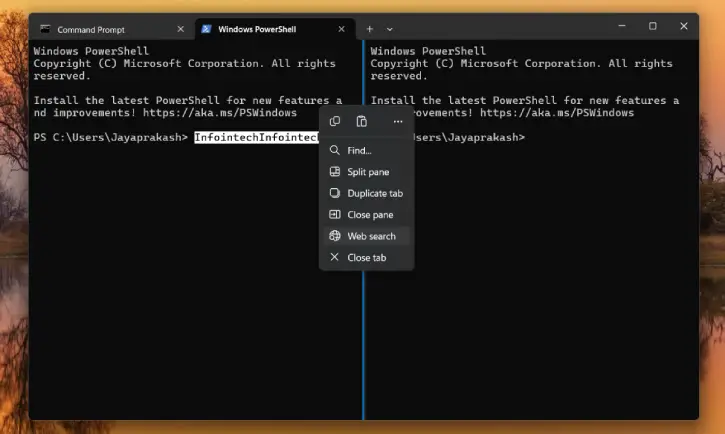
Task: Click the Copy icon in the context menu
Action: 335,121
